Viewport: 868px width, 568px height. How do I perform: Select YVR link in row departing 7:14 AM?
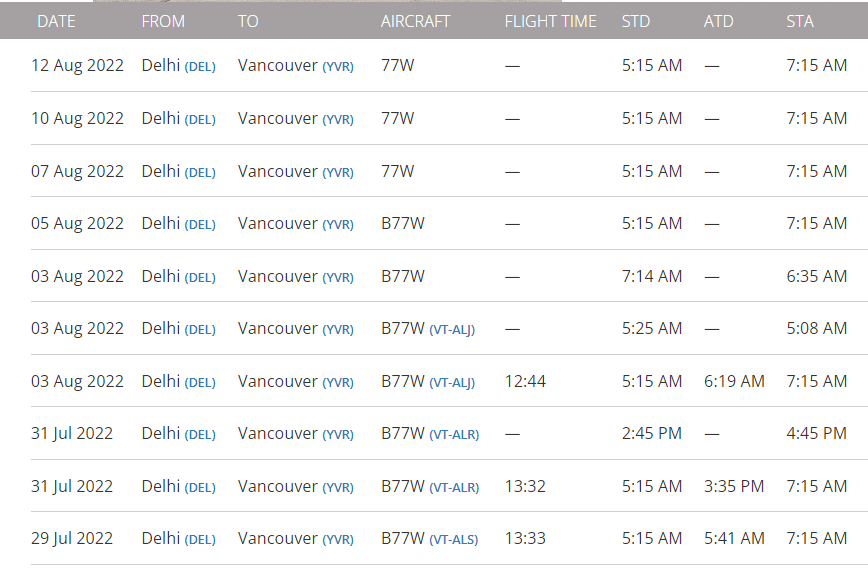point(338,277)
